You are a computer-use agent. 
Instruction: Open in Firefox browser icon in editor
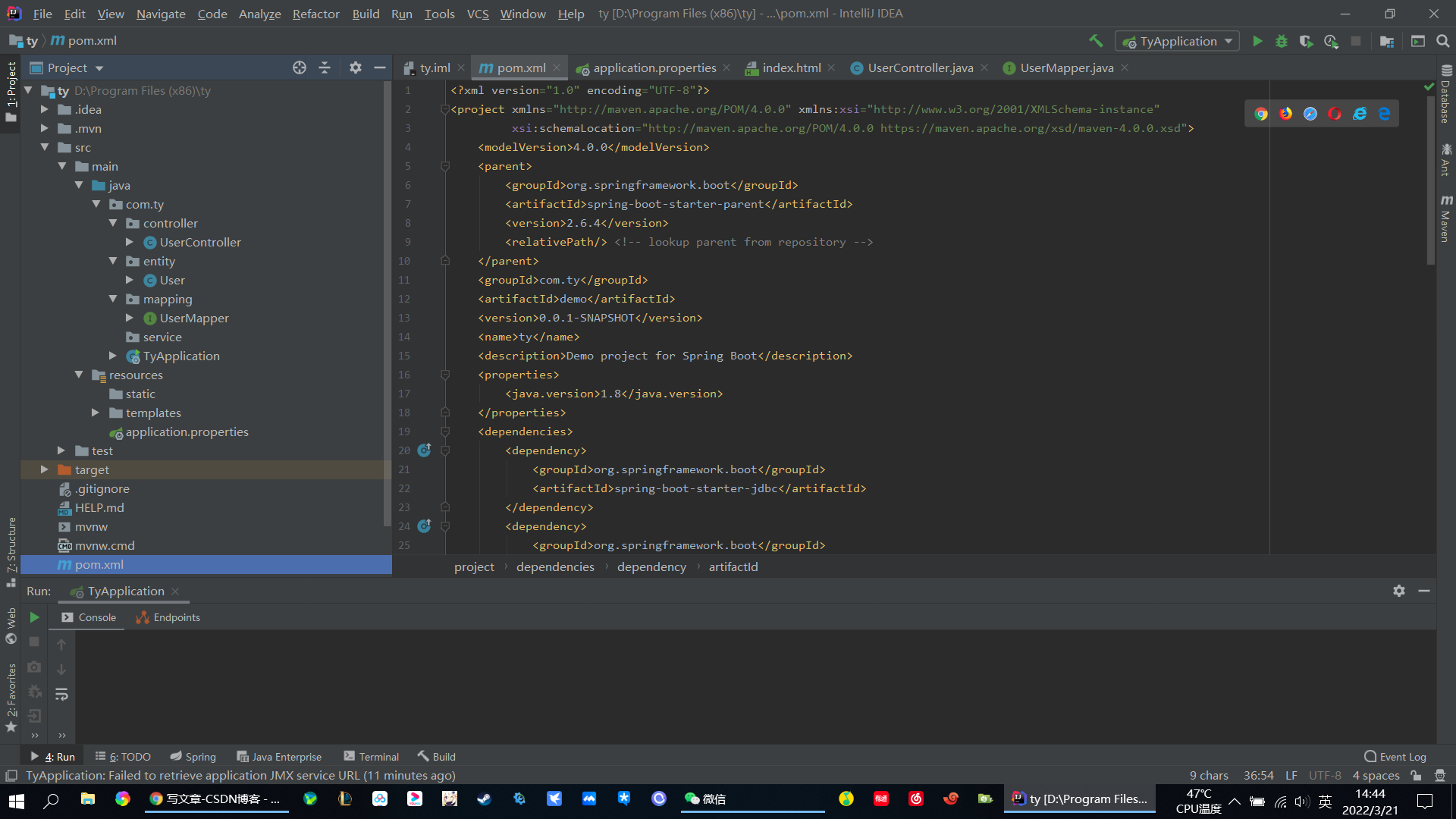[x=1286, y=114]
